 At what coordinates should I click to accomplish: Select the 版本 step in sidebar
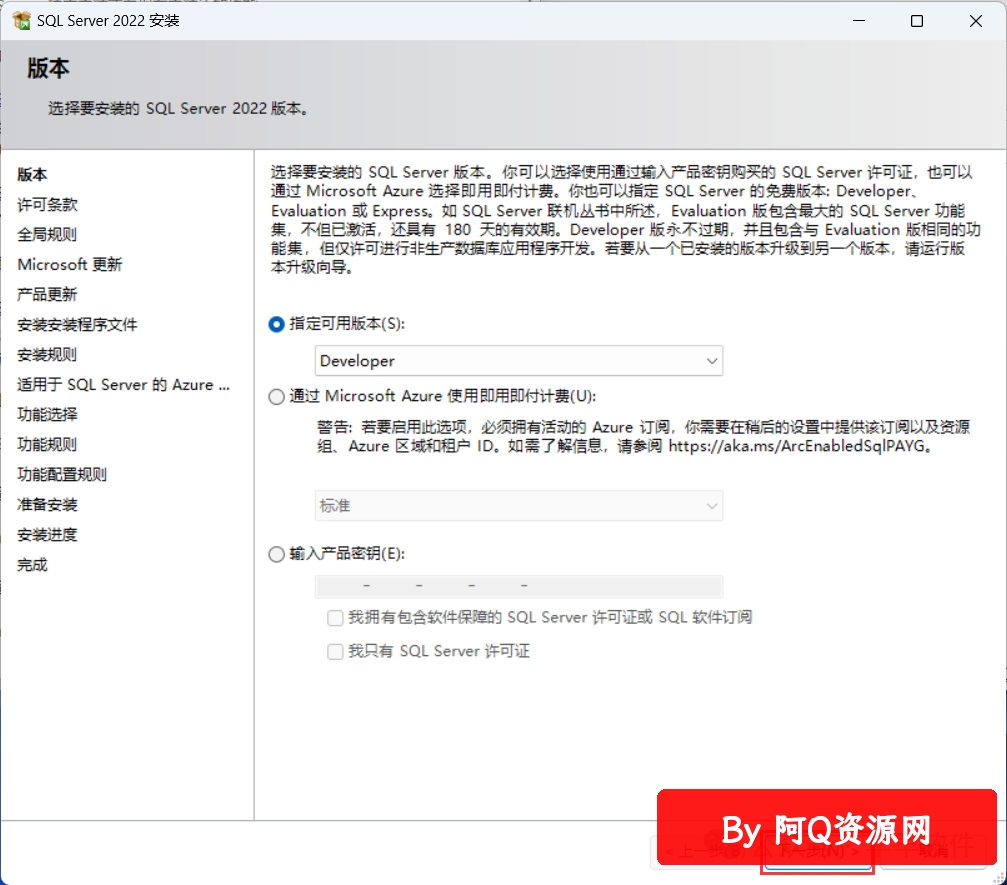point(32,175)
